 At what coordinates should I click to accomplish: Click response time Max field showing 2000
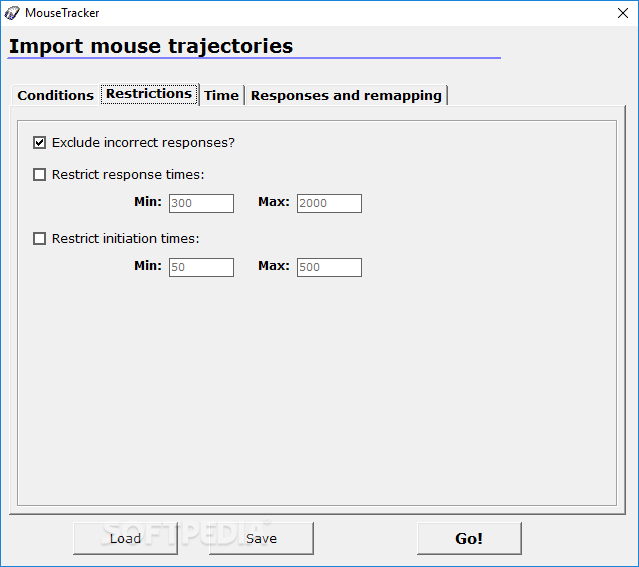click(329, 203)
